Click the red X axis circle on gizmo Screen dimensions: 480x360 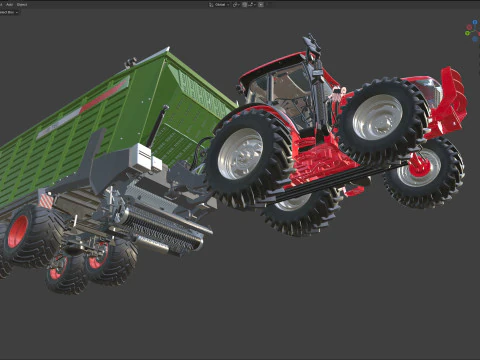[479, 34]
